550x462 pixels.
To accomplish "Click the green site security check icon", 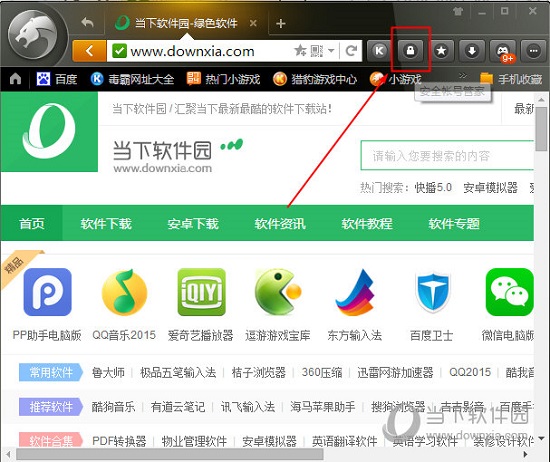I will (x=119, y=51).
